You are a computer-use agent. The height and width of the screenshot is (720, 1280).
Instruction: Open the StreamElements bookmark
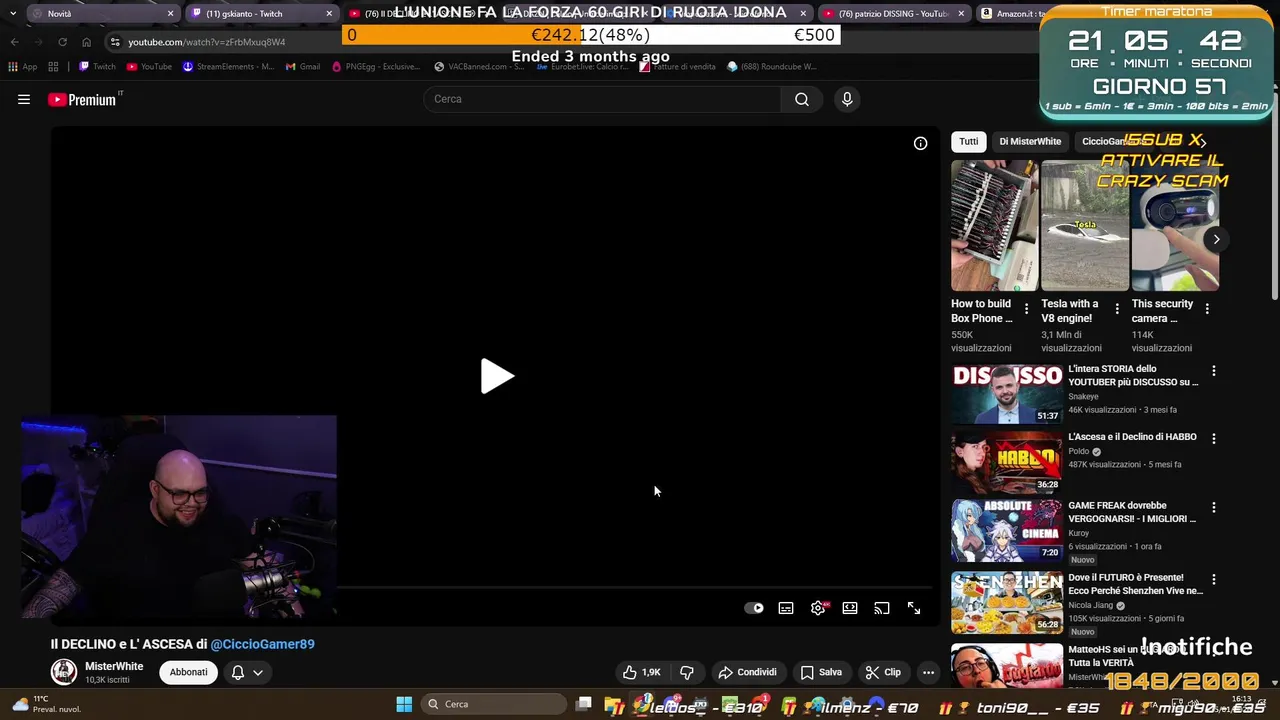228,66
